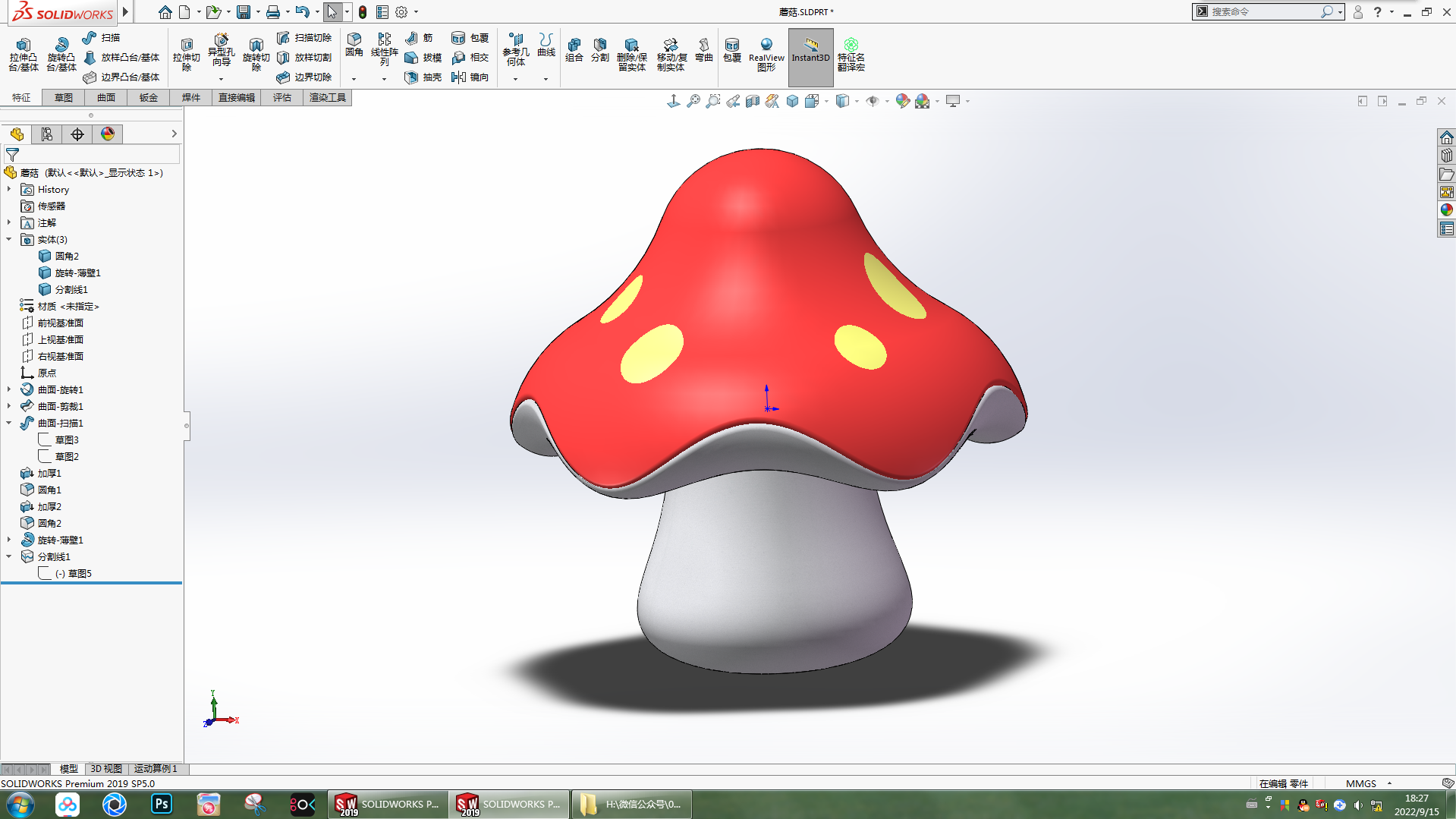The height and width of the screenshot is (819, 1456).
Task: Open the DisplayManager color wheel tab
Action: (108, 134)
